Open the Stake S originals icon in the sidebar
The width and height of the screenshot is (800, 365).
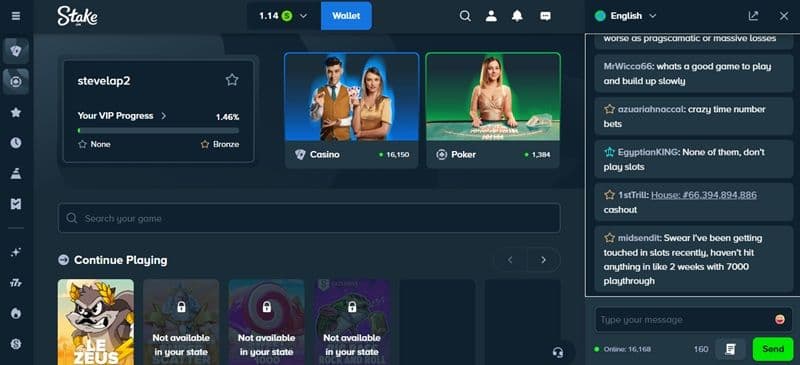[16, 344]
